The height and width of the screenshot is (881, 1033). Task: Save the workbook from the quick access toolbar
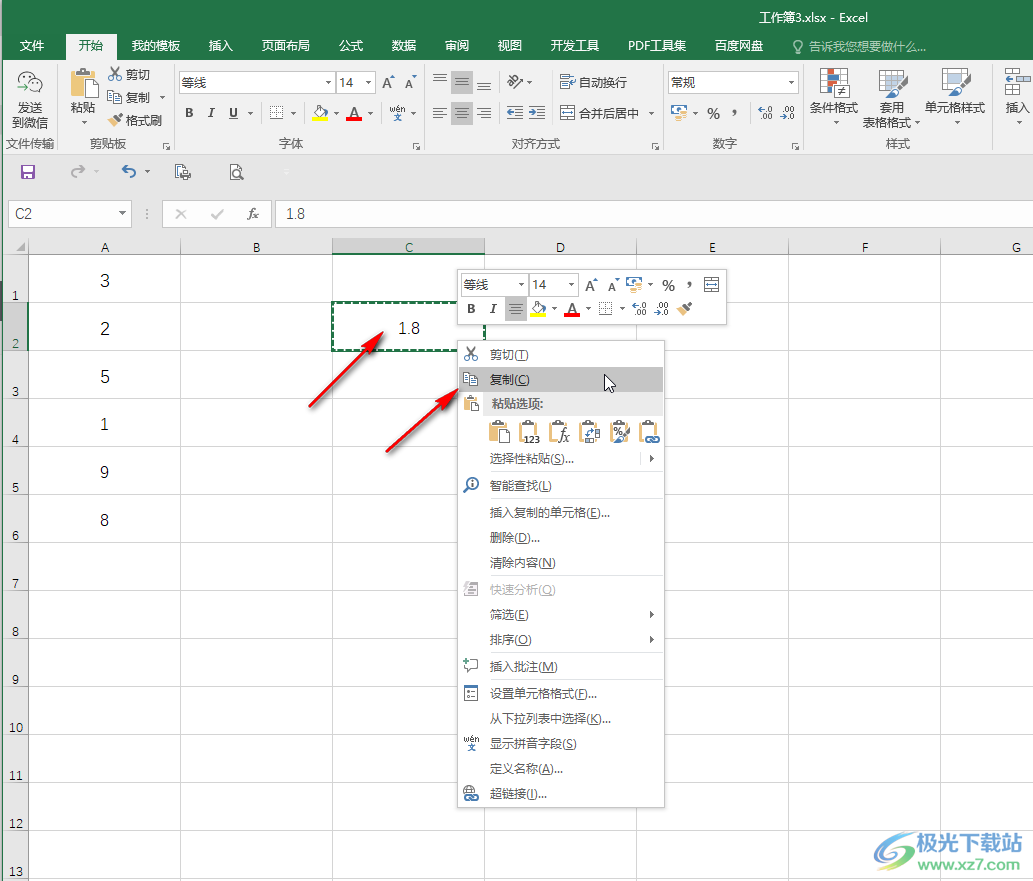[x=28, y=172]
